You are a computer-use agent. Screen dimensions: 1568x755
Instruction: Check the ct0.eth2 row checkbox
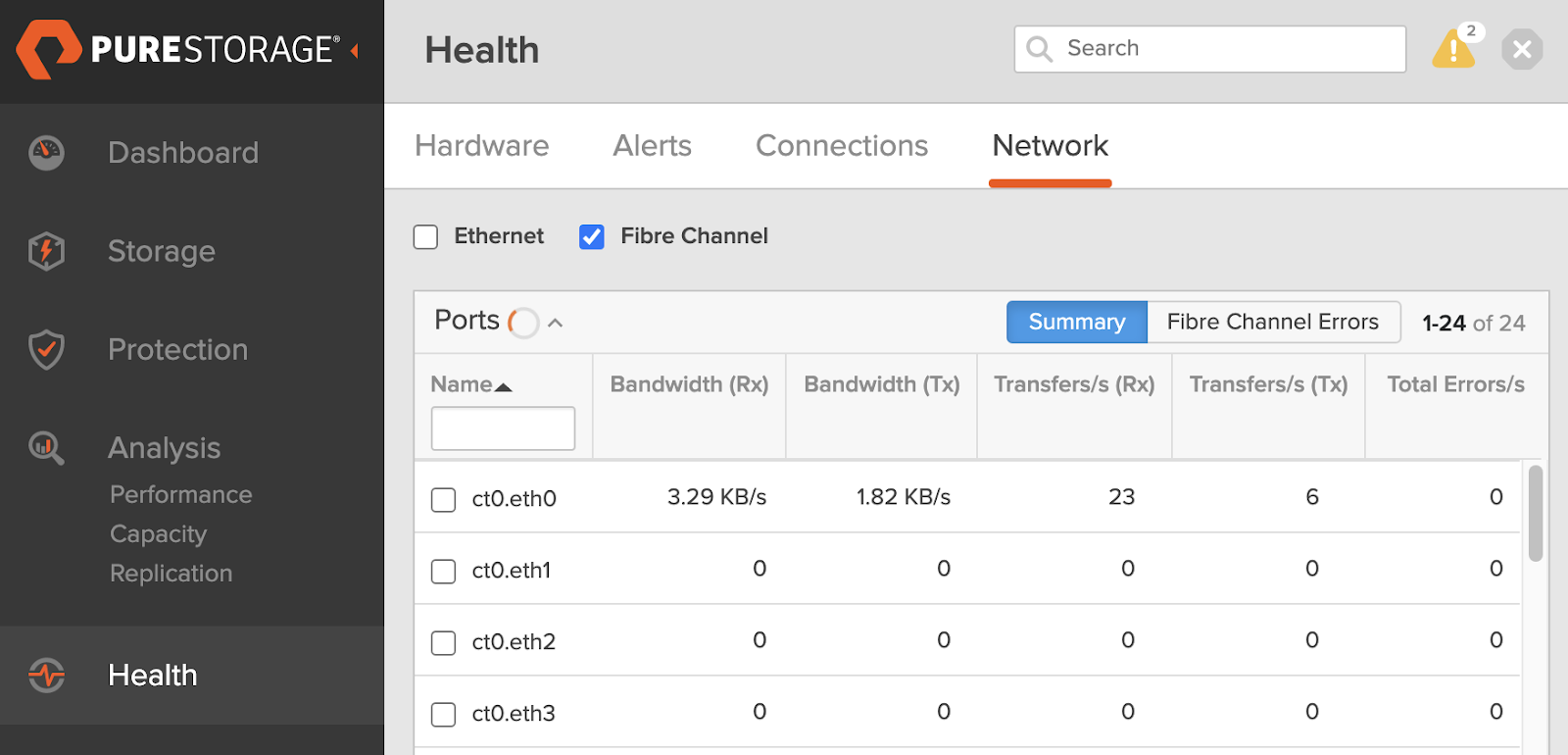[x=444, y=643]
